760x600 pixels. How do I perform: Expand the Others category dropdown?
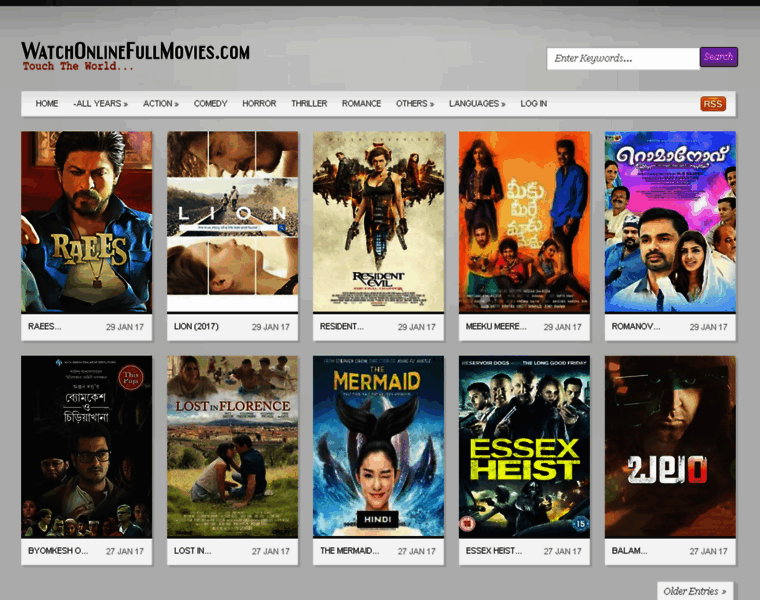pyautogui.click(x=415, y=104)
